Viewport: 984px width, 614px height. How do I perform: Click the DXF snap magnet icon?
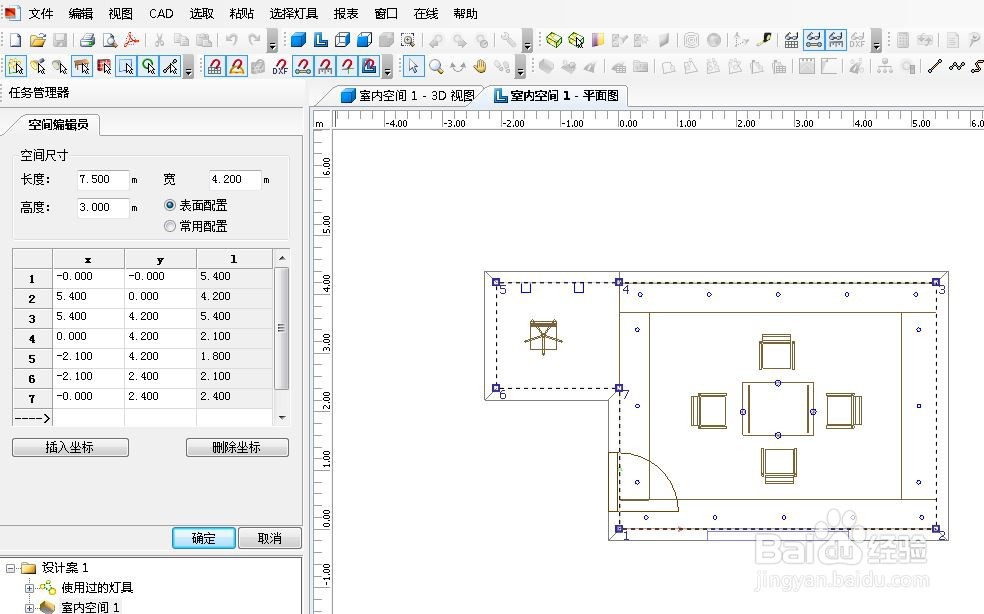coord(280,66)
